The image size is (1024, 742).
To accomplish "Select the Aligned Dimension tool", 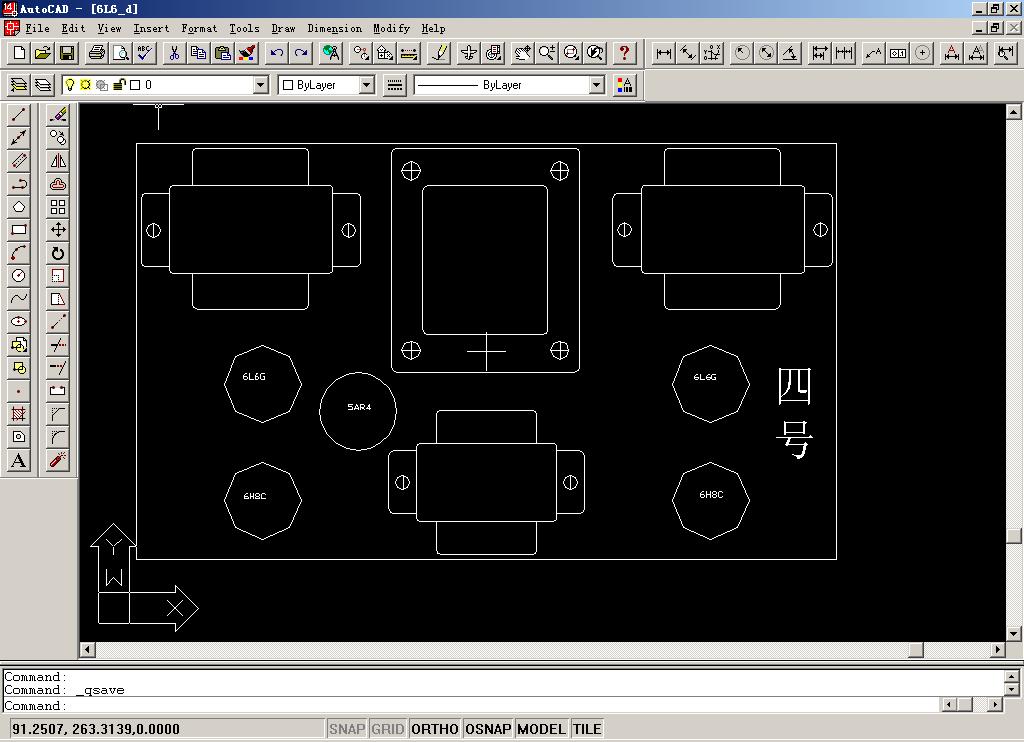I will tap(688, 53).
